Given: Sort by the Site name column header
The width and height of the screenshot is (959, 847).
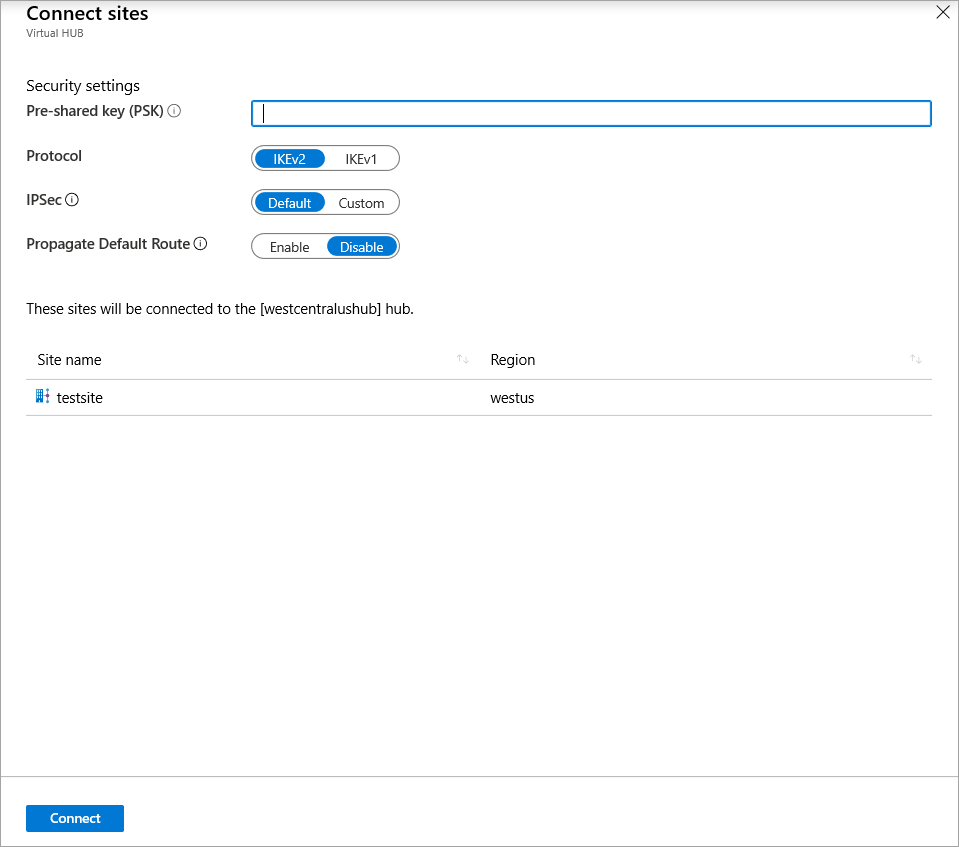Looking at the screenshot, I should pyautogui.click(x=69, y=360).
